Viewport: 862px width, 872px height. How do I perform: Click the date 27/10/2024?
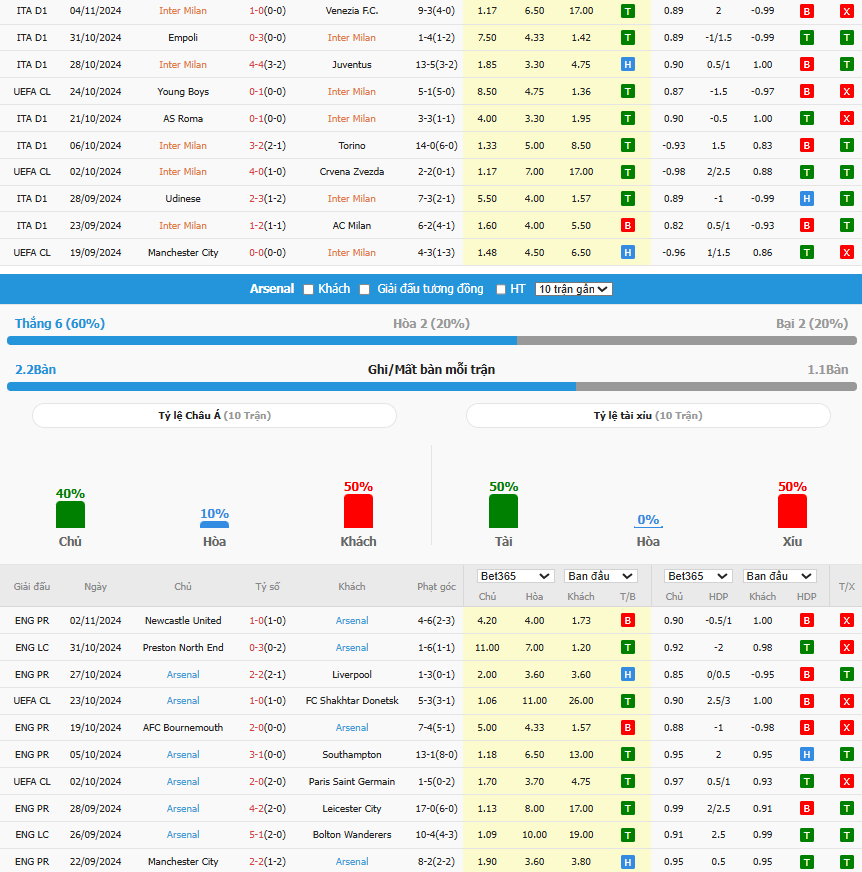tap(96, 675)
